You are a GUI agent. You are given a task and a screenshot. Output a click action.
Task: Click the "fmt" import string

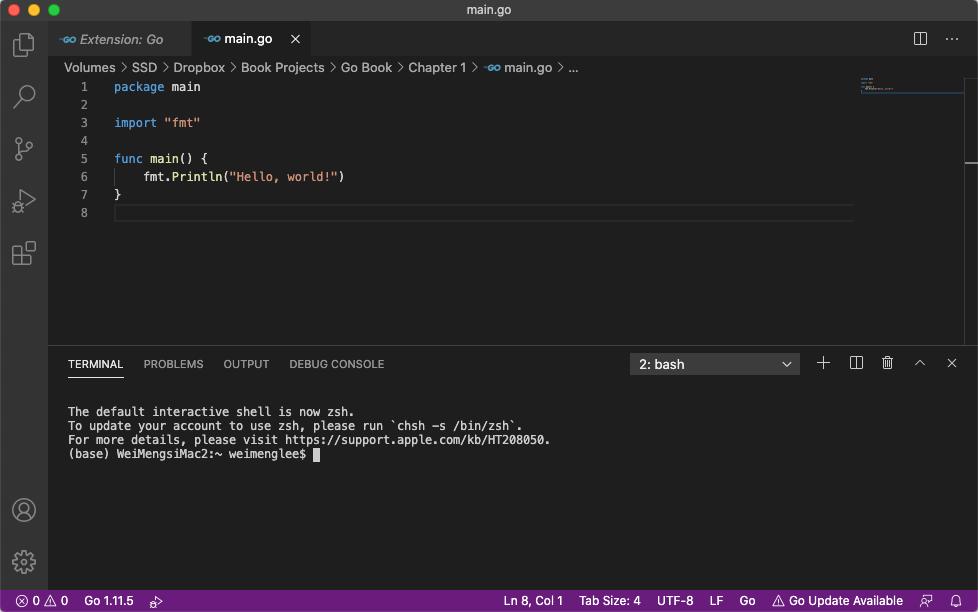click(182, 123)
